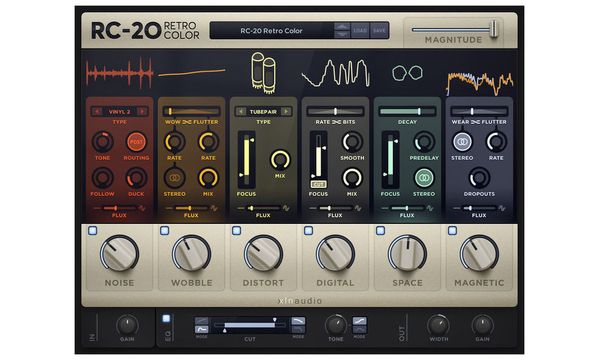Toggle the green Space Stereo button
The width and height of the screenshot is (600, 360).
pos(424,178)
